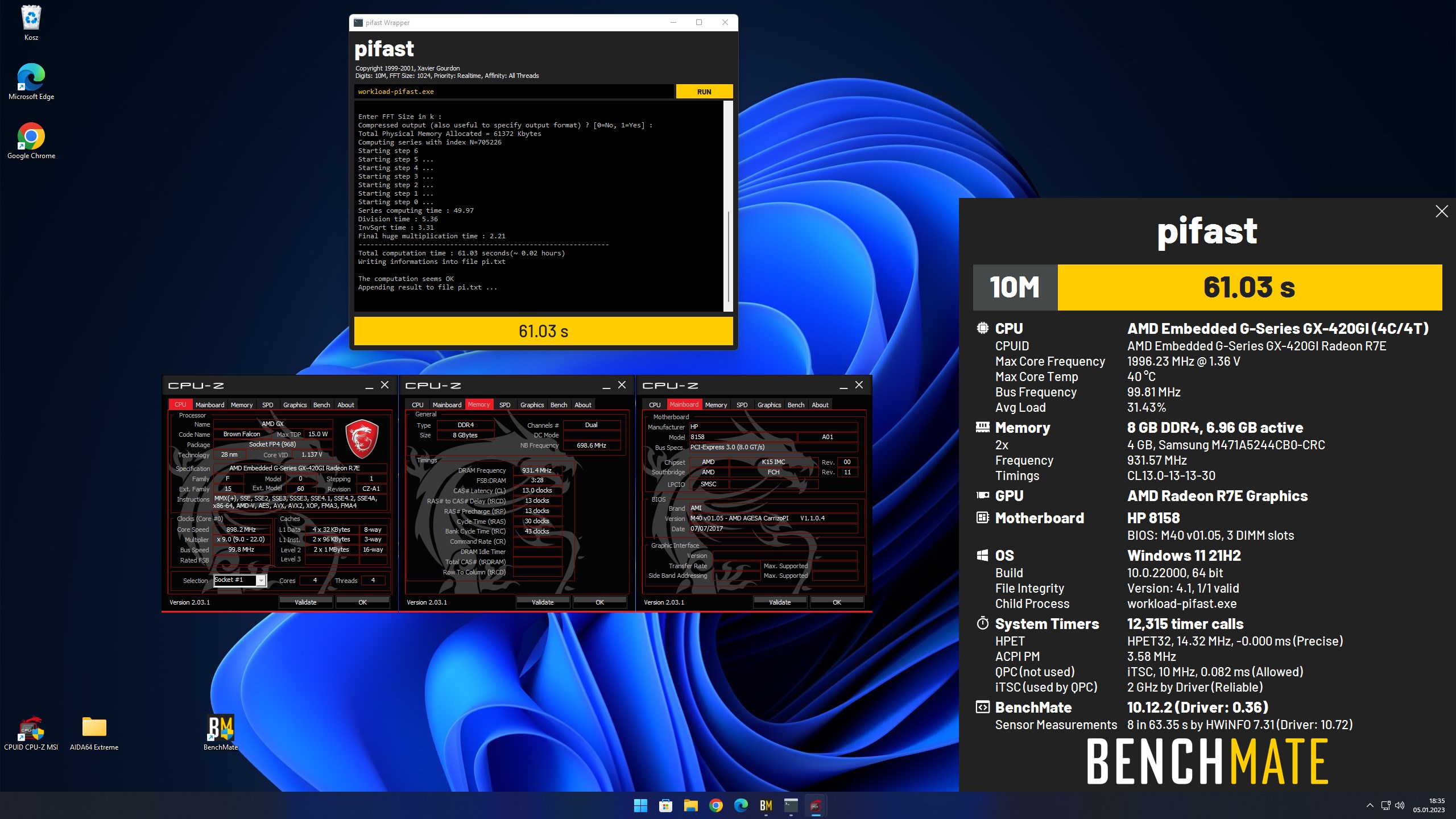Switch to the terminal window in taskbar
Image resolution: width=1456 pixels, height=819 pixels.
pos(791,805)
